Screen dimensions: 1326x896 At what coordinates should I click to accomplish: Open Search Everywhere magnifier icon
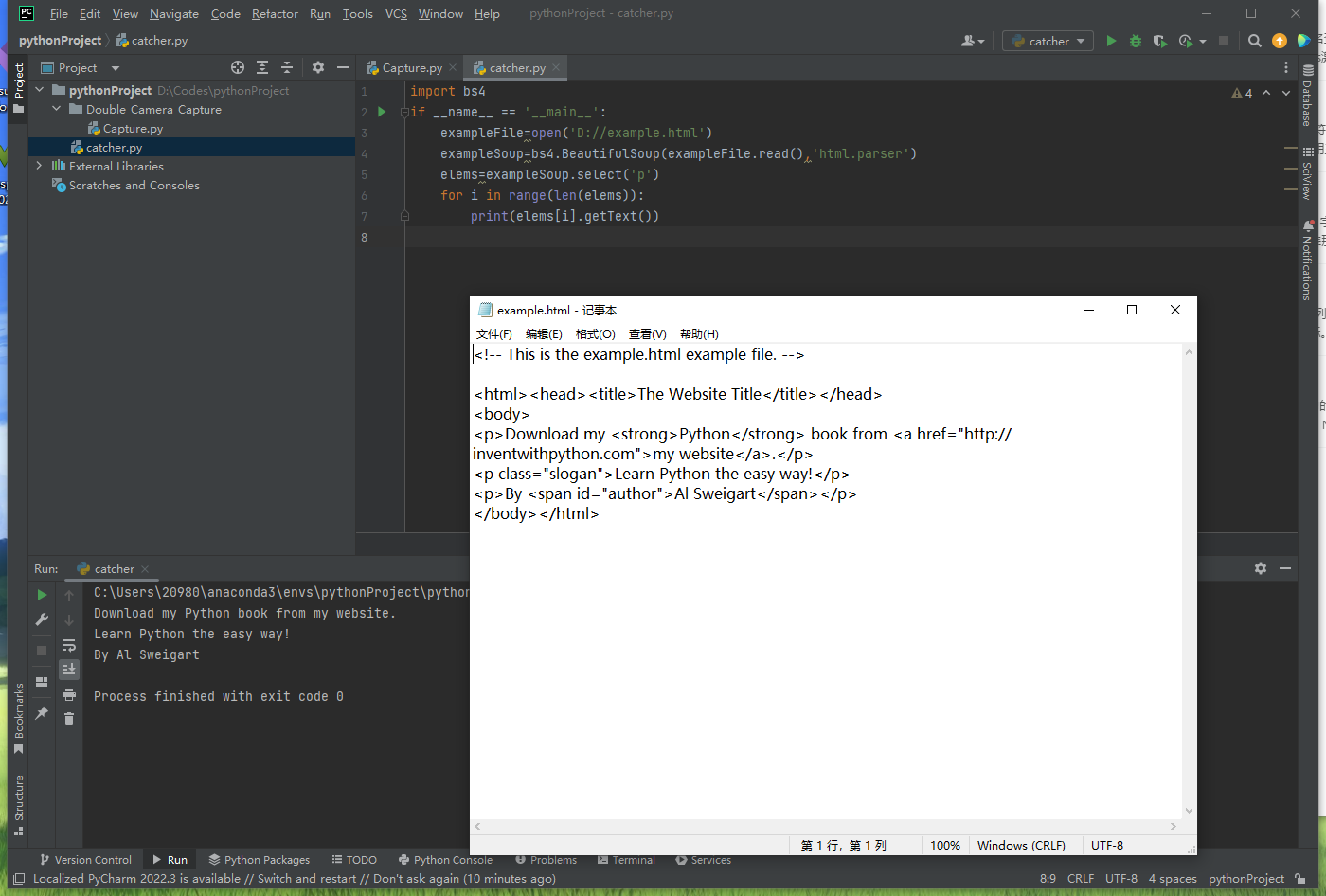tap(1254, 41)
